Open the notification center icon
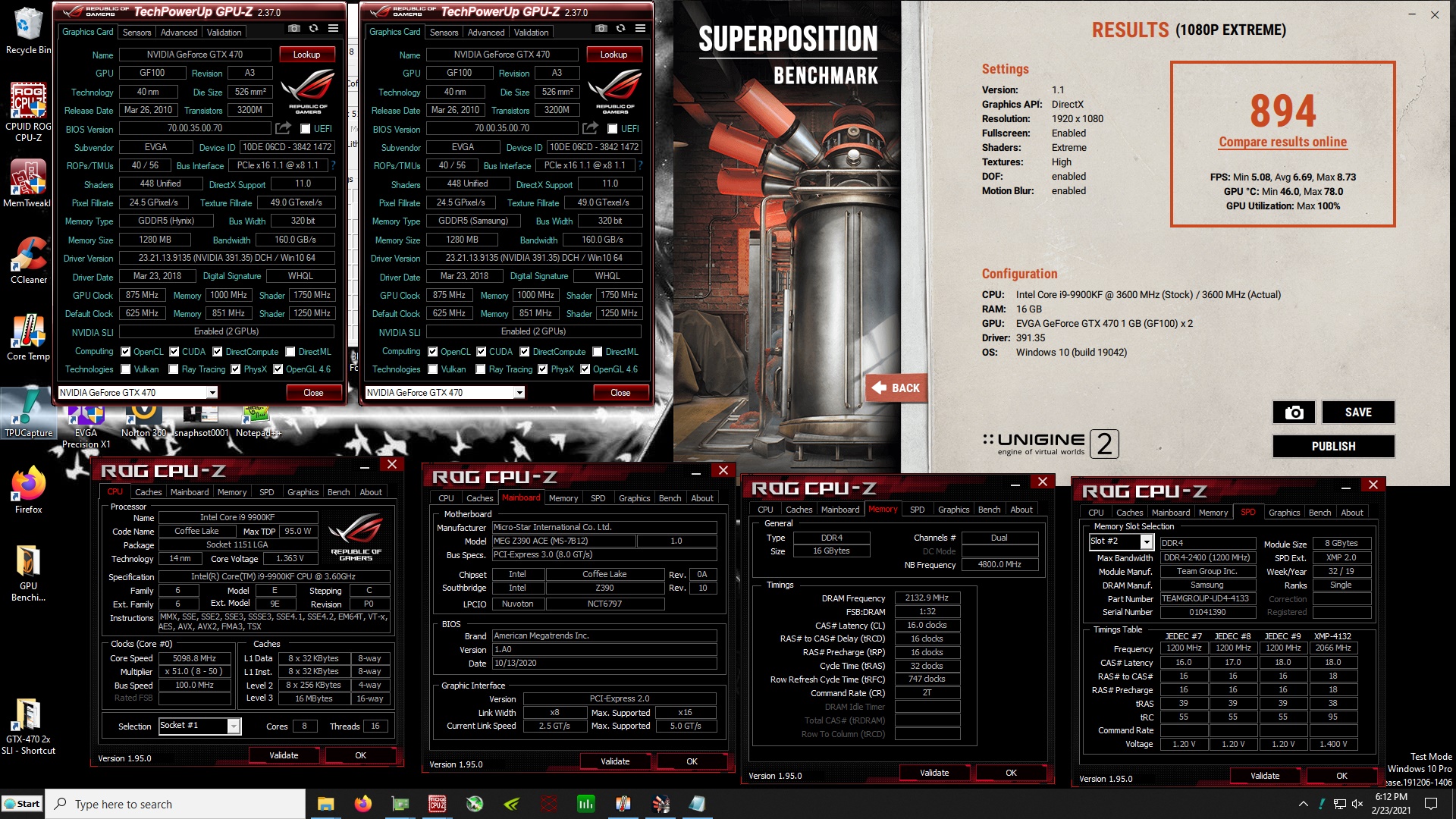This screenshot has height=819, width=1456. 1431,804
